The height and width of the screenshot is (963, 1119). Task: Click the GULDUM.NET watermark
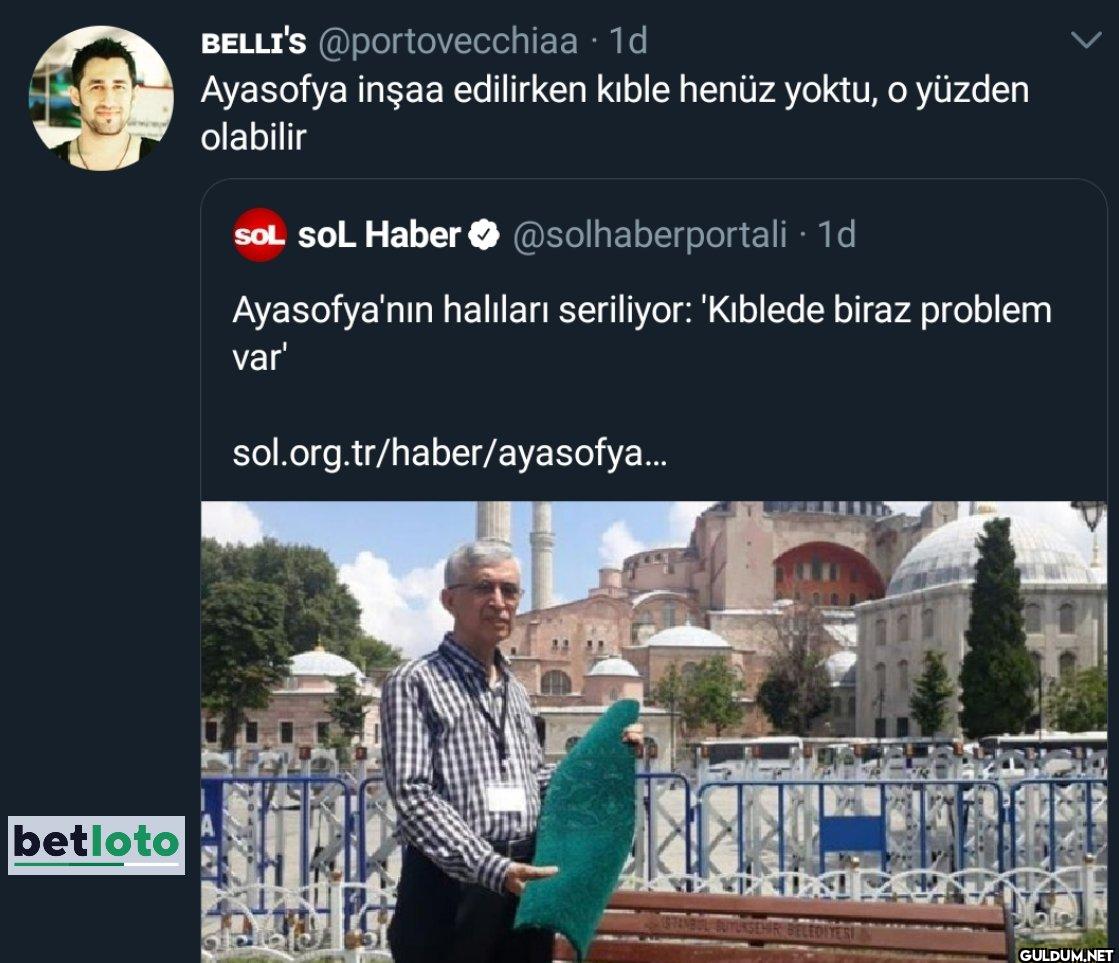pos(1066,954)
